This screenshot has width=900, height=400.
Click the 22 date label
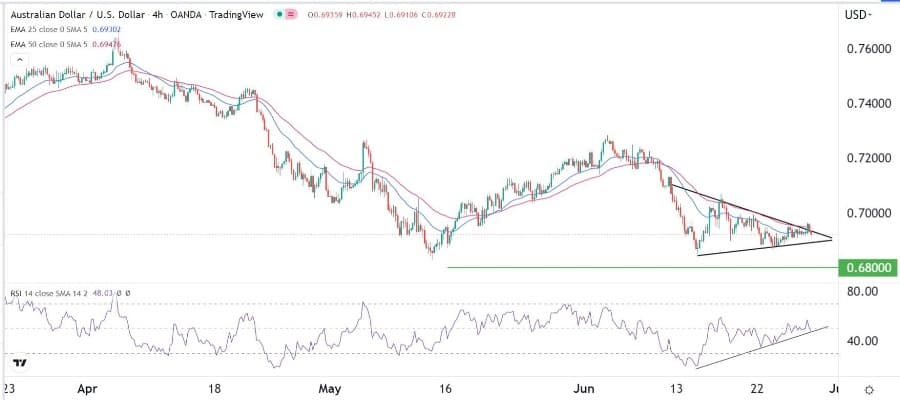[x=758, y=389]
